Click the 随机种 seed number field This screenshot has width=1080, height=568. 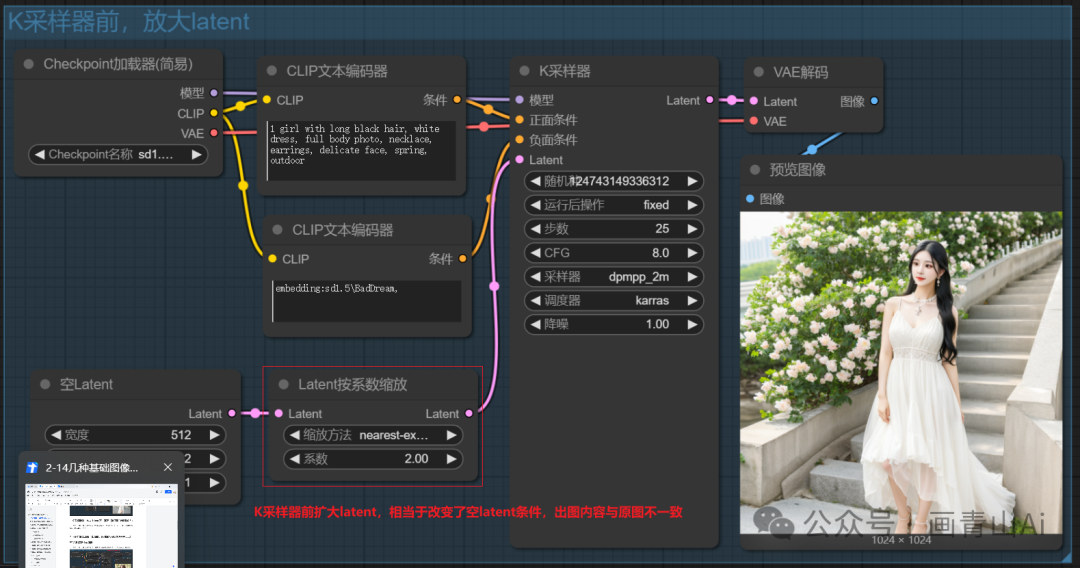tap(614, 181)
